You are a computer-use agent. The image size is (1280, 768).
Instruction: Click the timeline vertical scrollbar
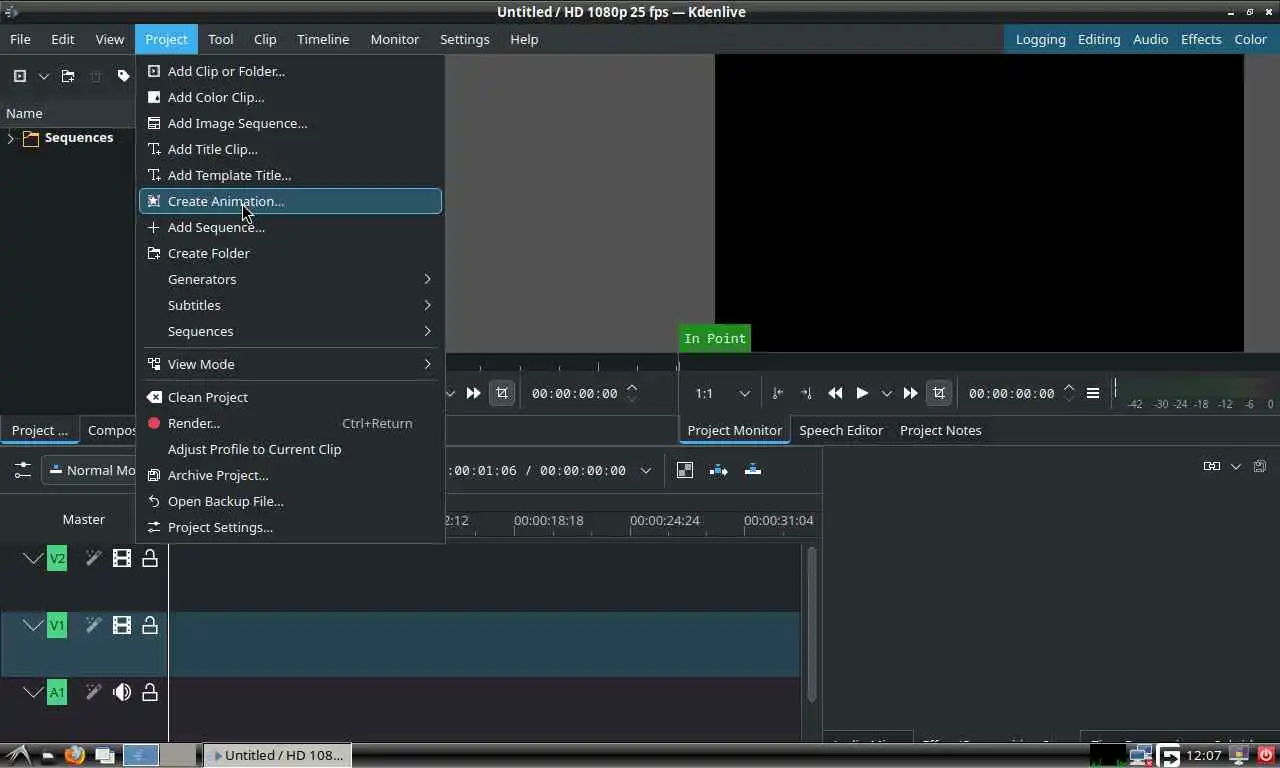811,623
